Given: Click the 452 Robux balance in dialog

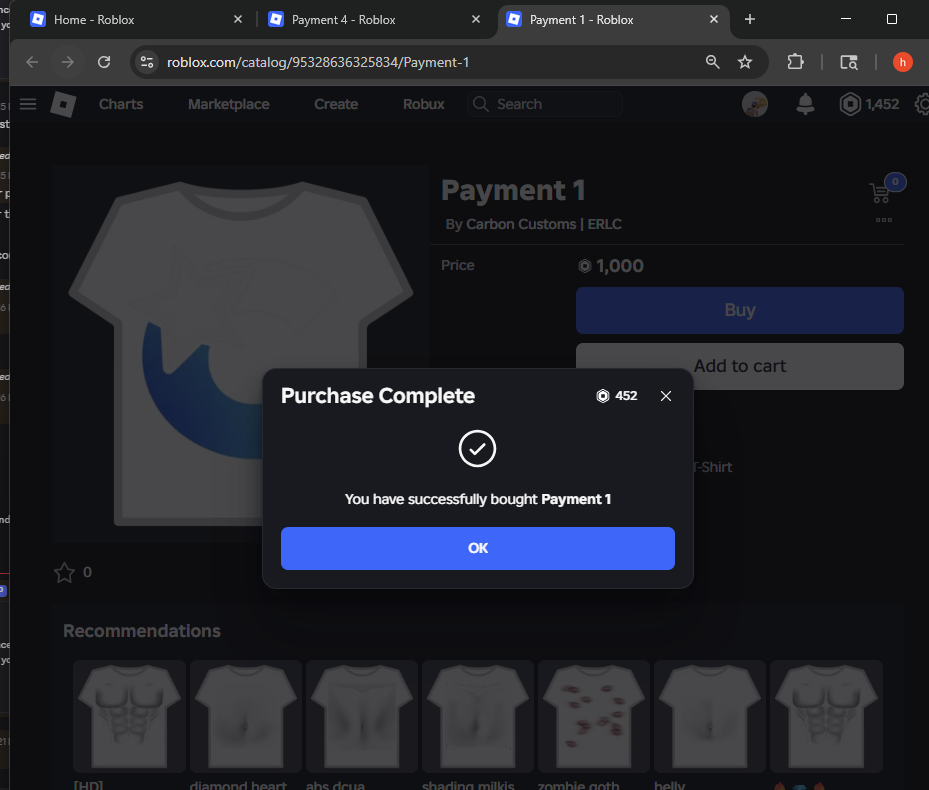Looking at the screenshot, I should pyautogui.click(x=617, y=396).
